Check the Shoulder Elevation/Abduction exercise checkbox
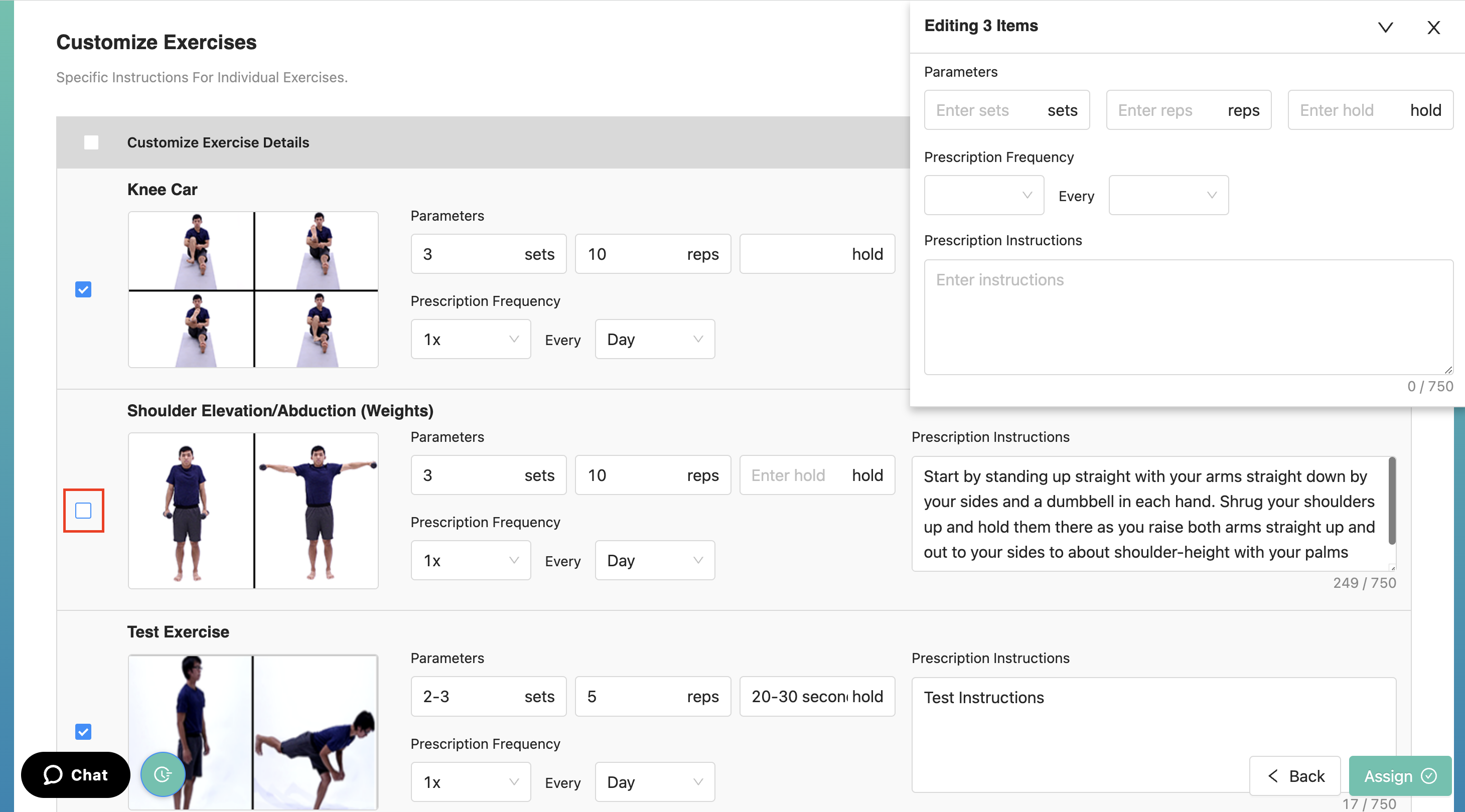Image resolution: width=1465 pixels, height=812 pixels. (x=84, y=511)
